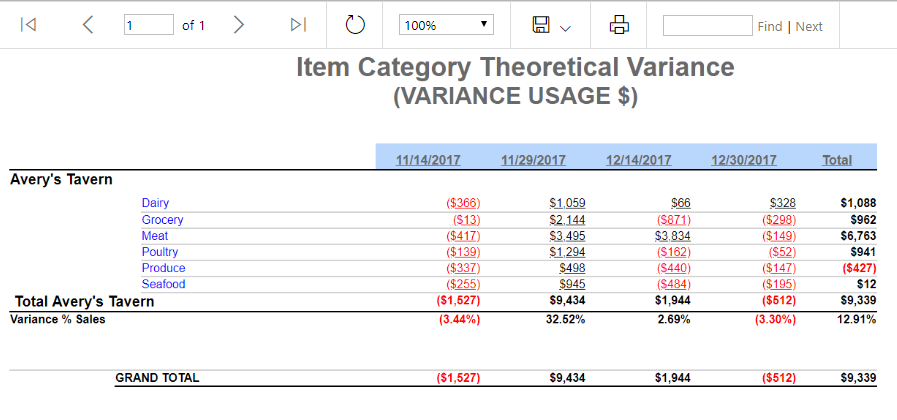This screenshot has height=420, width=897.
Task: Click Grocery ($298) value
Action: [x=779, y=220]
